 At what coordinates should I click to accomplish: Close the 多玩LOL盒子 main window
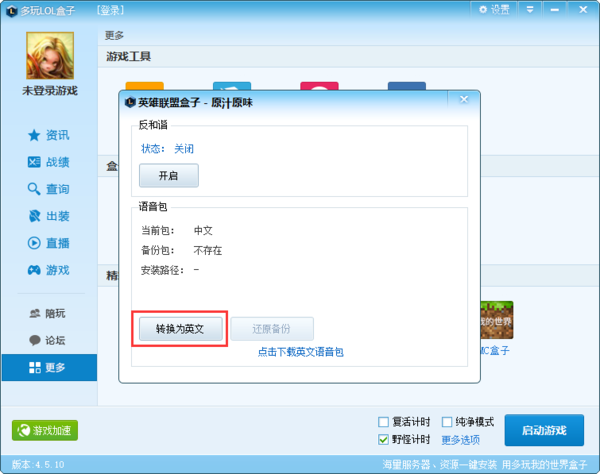point(583,10)
